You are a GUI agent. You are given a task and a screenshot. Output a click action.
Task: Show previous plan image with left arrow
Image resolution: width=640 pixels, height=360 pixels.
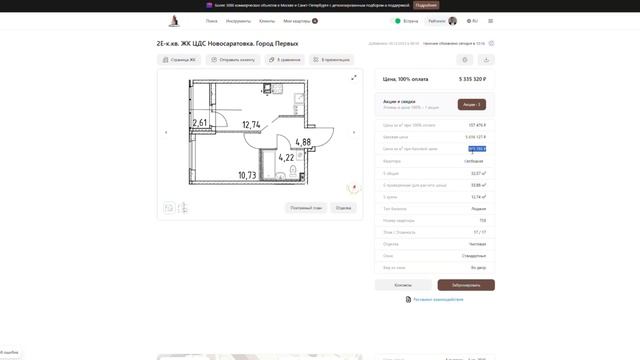166,132
